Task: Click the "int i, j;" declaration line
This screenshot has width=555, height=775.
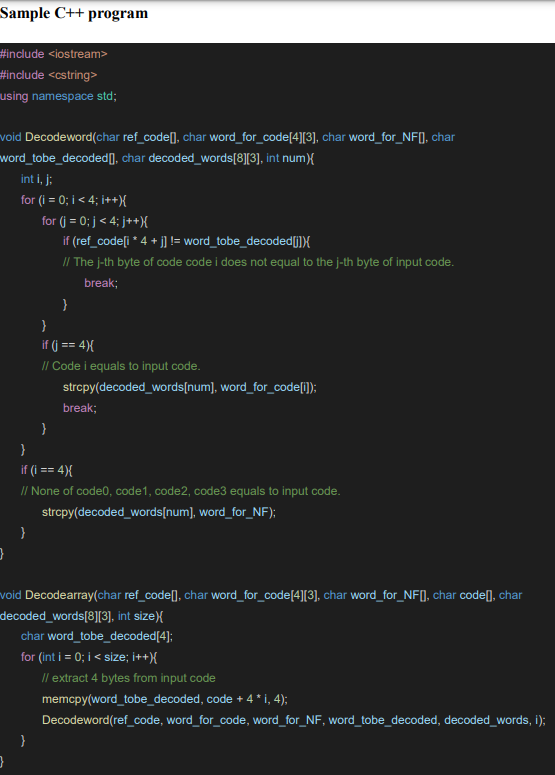Action: pyautogui.click(x=37, y=179)
